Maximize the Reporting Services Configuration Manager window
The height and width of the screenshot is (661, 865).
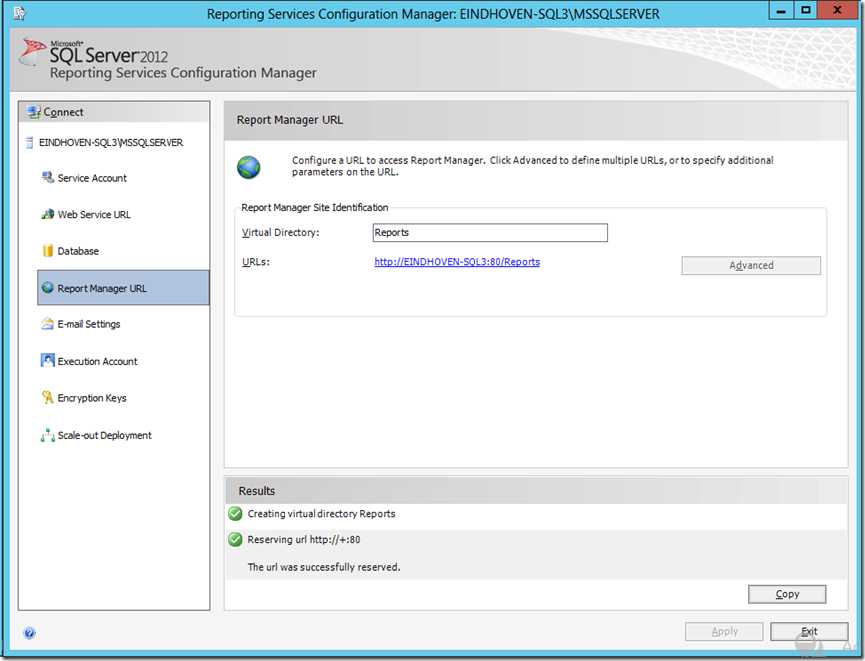click(805, 10)
